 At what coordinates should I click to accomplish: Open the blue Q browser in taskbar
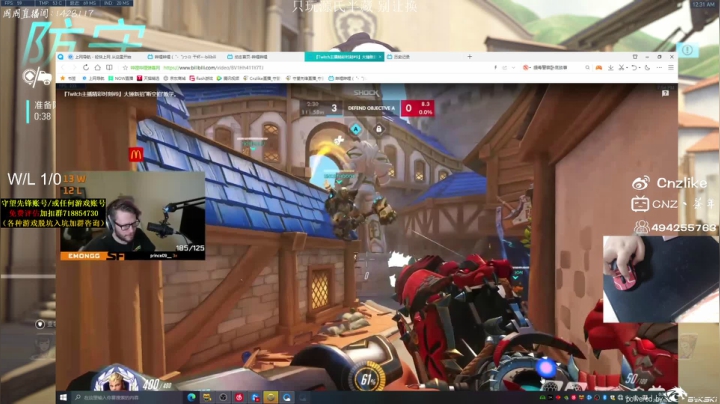coord(287,397)
